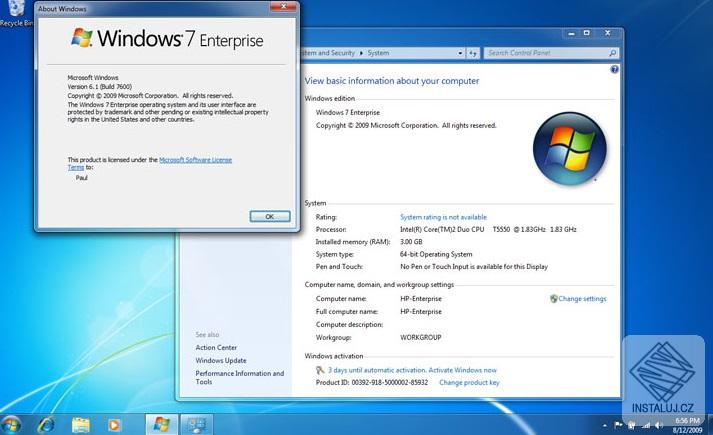Select the '3.00 GB' memory value

[411, 242]
